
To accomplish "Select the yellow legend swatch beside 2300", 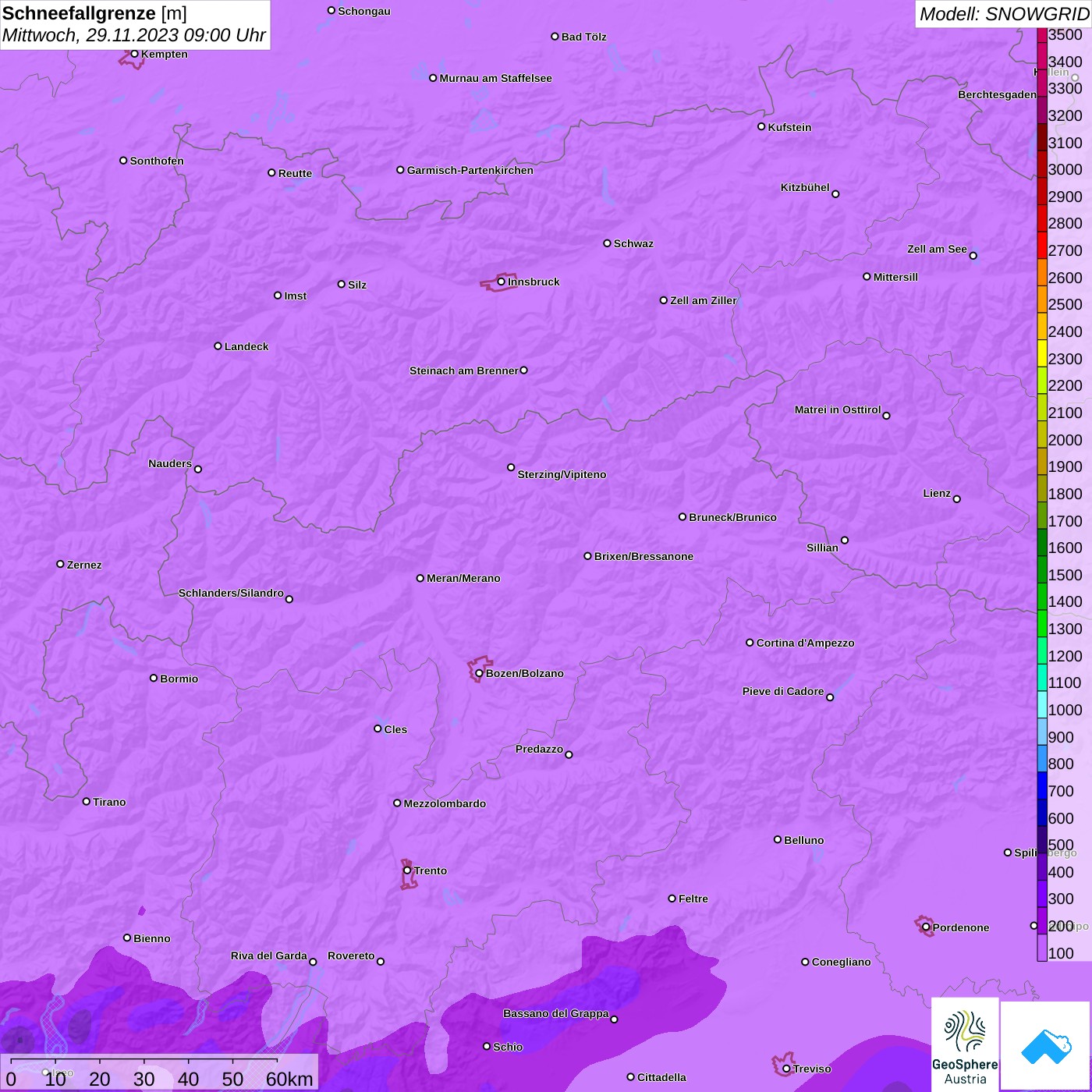I will (x=1042, y=353).
